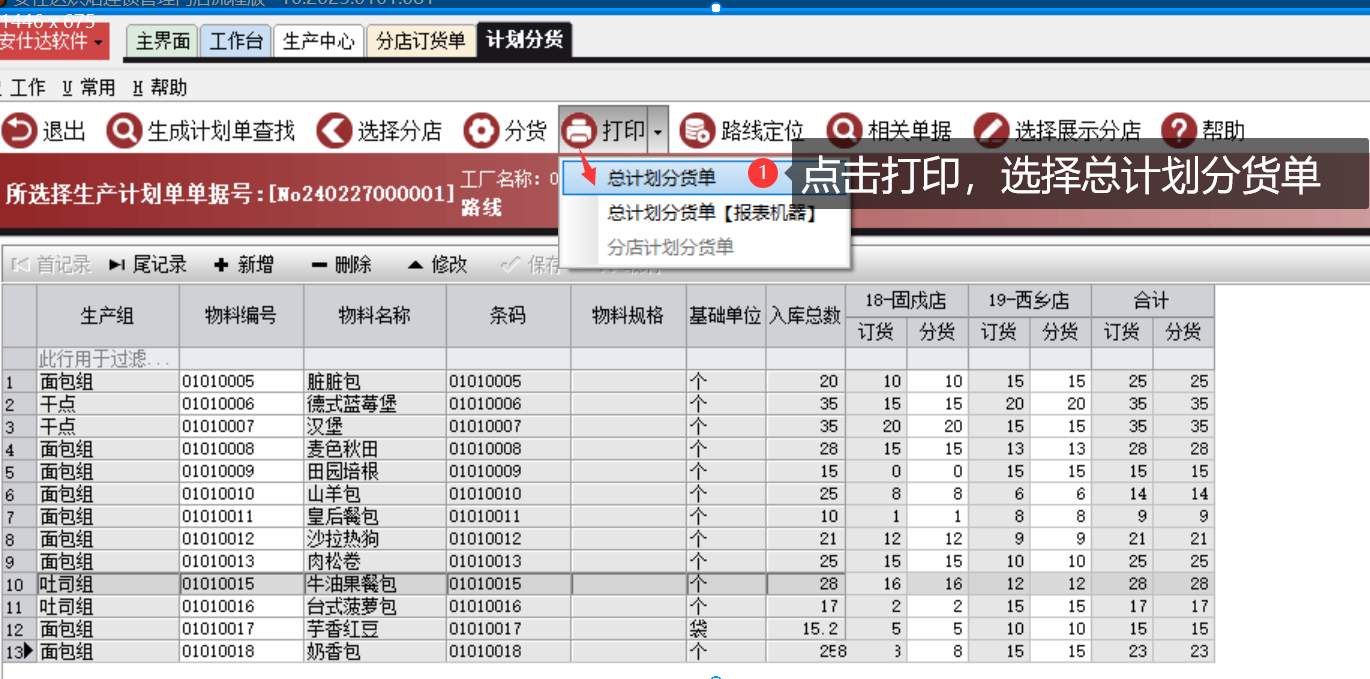Screen dimensions: 1370x679
Task: Click the 删除 button
Action: coord(341,265)
